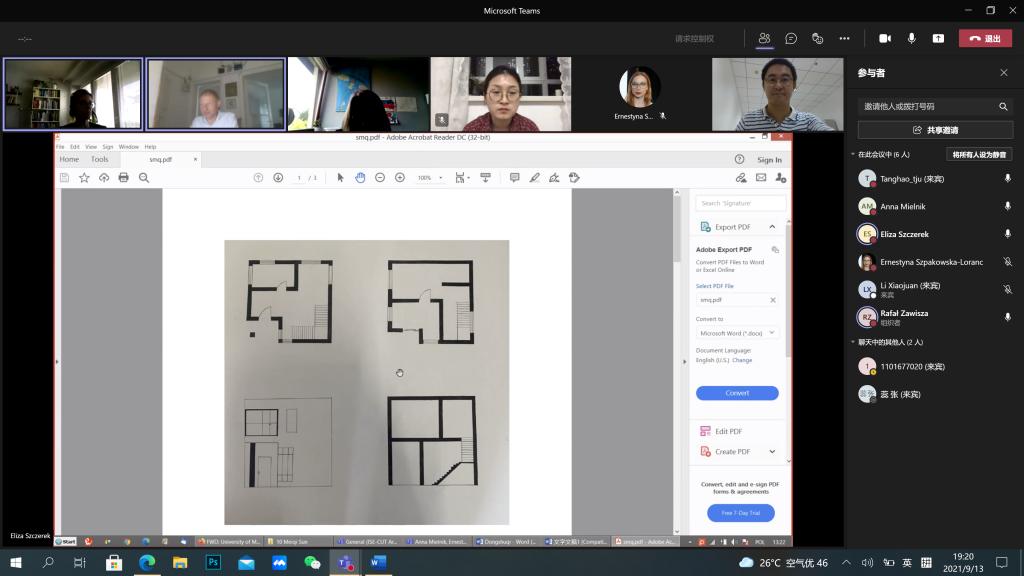Open the participants panel icon

(764, 38)
